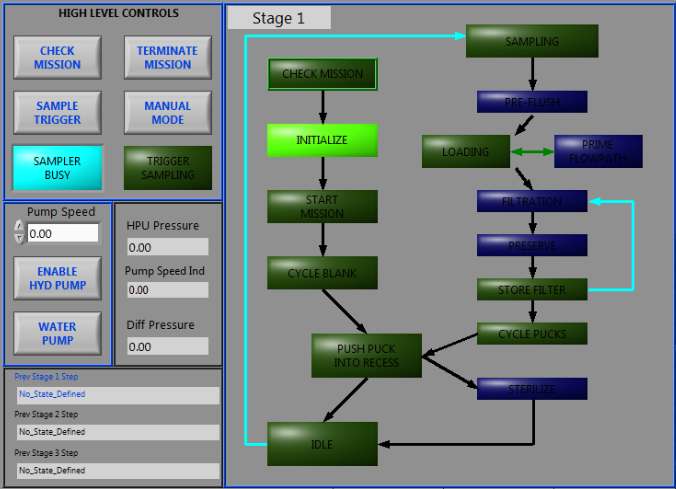Click the Prev Stage 3 Step label

click(46, 453)
